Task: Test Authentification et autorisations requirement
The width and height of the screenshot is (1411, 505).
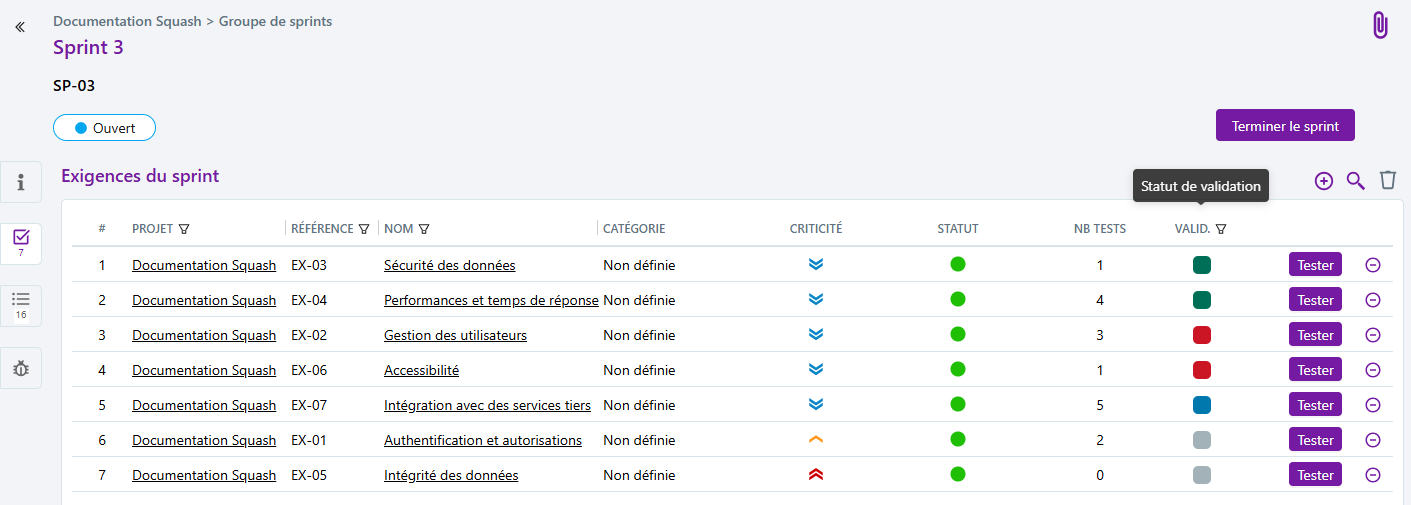Action: (x=1315, y=440)
